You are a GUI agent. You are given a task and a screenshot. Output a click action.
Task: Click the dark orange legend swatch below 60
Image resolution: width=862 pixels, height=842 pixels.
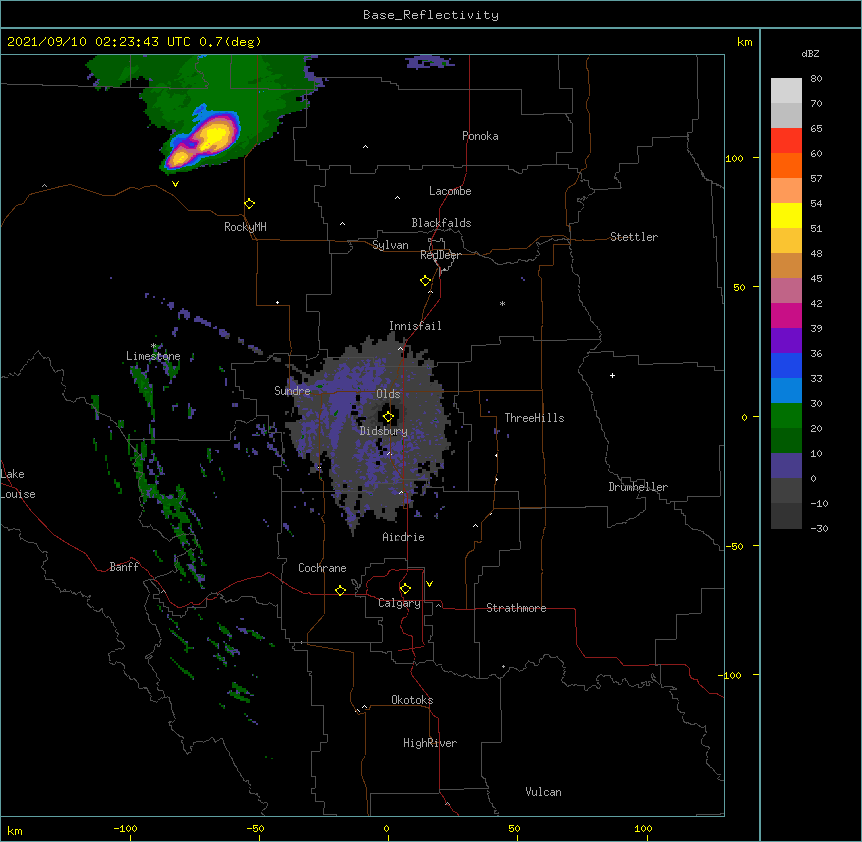[x=786, y=165]
